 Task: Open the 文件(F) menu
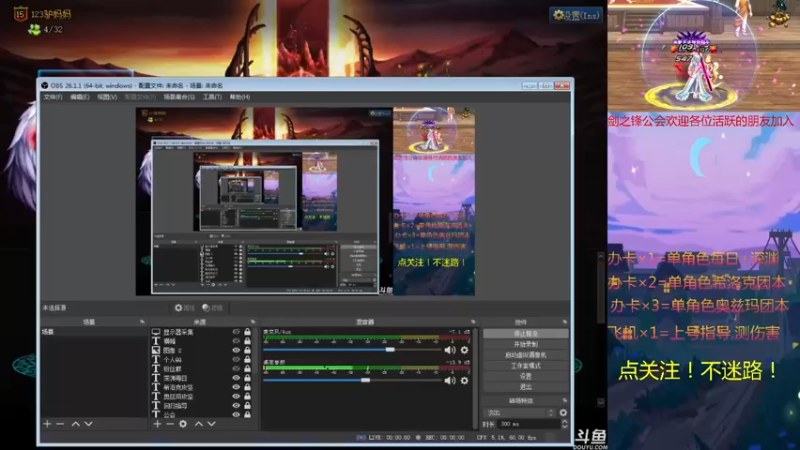pos(53,97)
